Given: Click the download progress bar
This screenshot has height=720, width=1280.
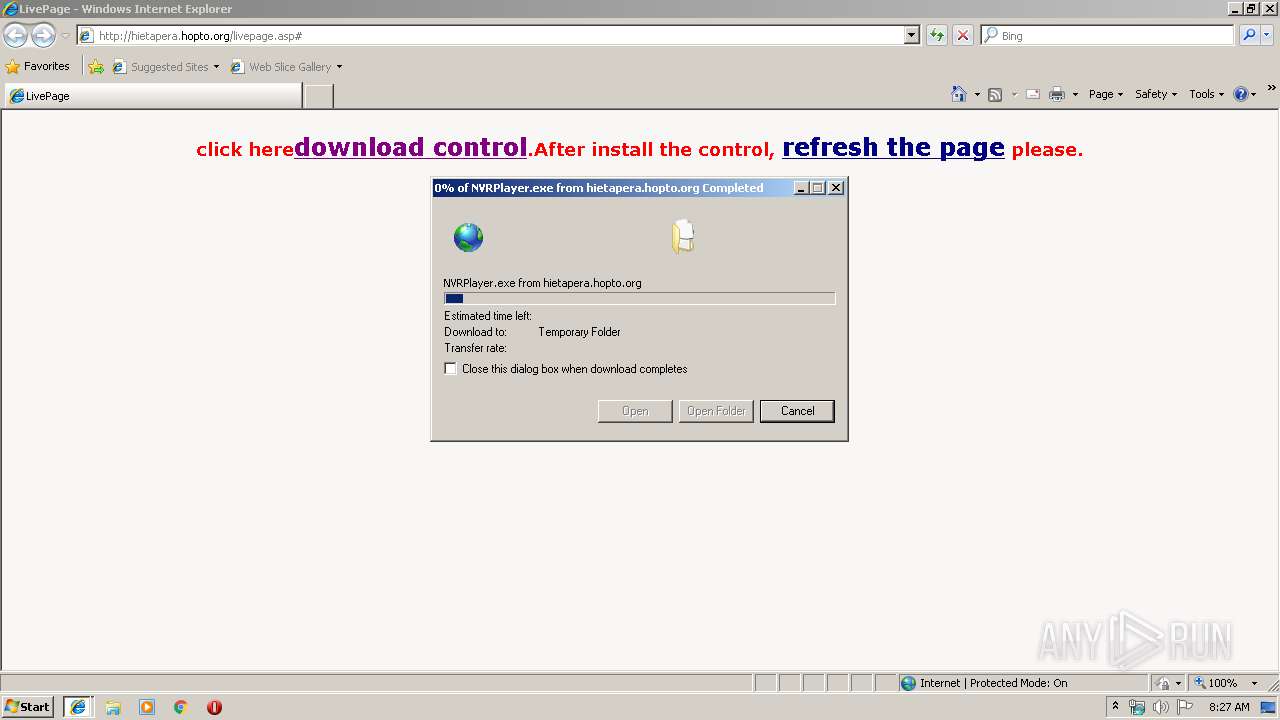Looking at the screenshot, I should pos(639,298).
